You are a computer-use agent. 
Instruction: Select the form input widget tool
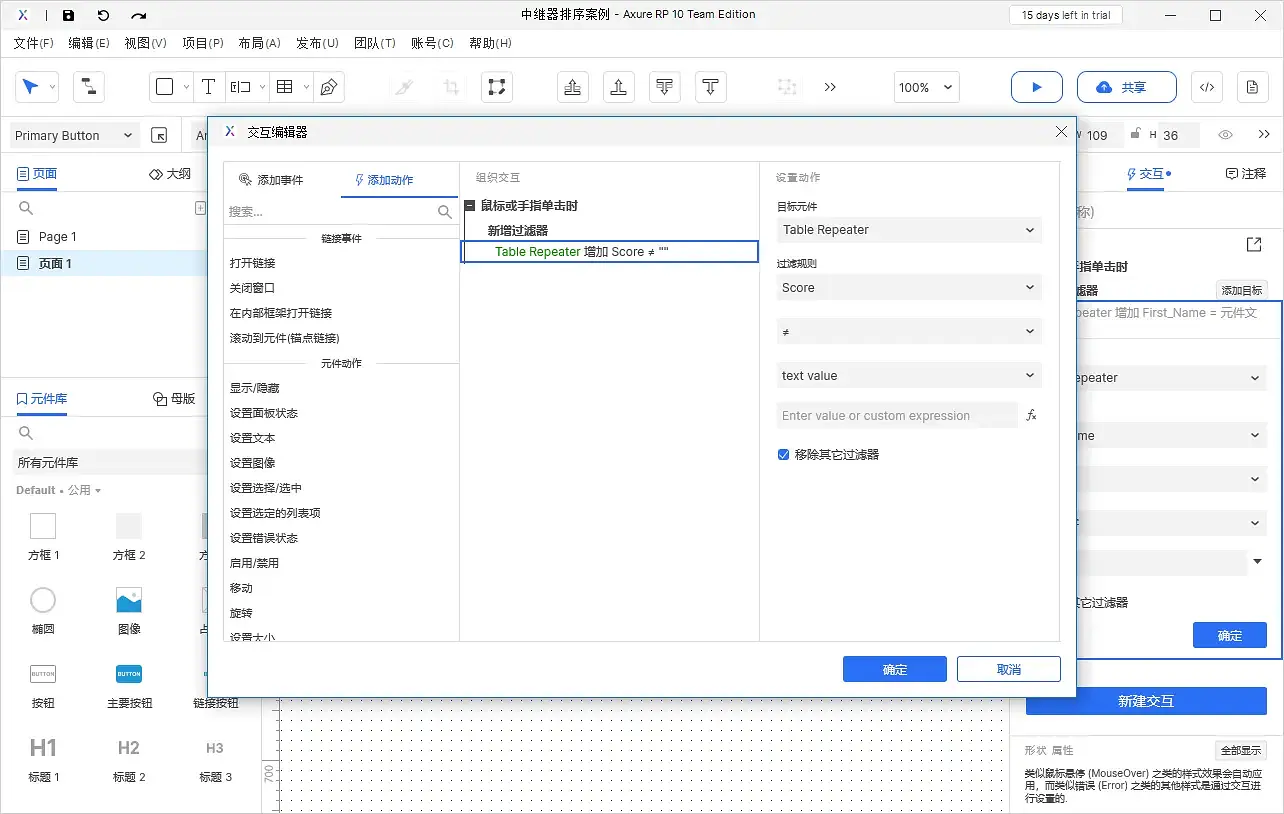[241, 87]
